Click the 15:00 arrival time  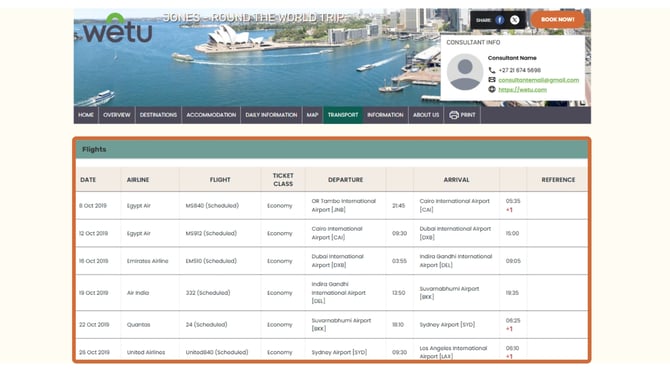pos(512,233)
